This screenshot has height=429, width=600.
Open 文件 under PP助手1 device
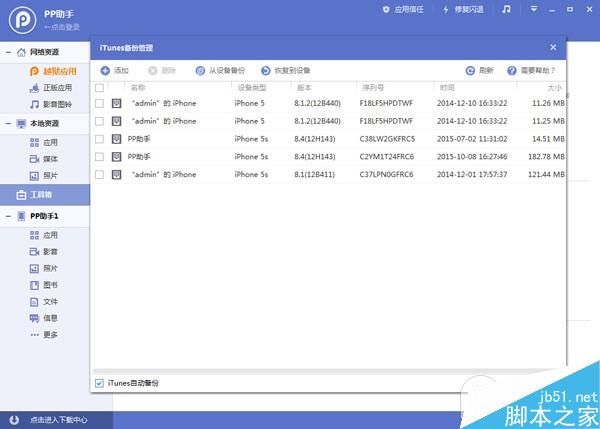click(x=44, y=302)
